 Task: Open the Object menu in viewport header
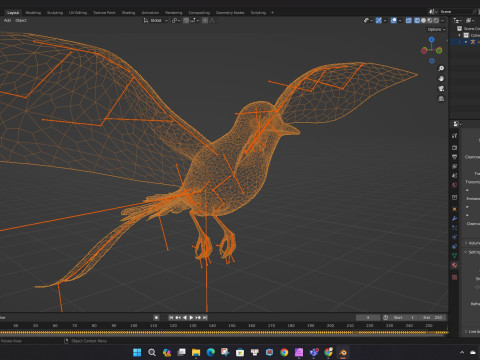(x=21, y=20)
